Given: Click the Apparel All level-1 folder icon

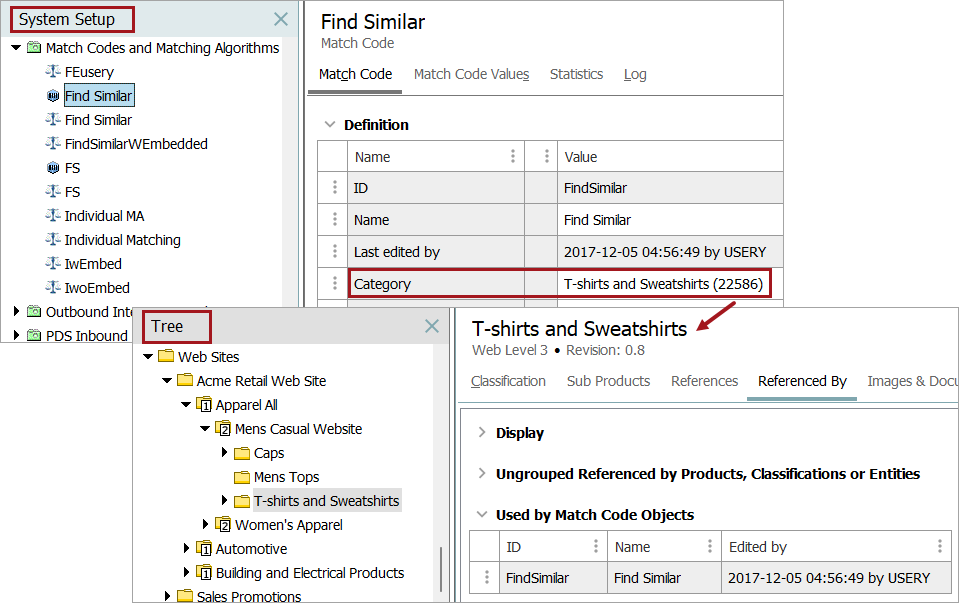Looking at the screenshot, I should (x=204, y=405).
